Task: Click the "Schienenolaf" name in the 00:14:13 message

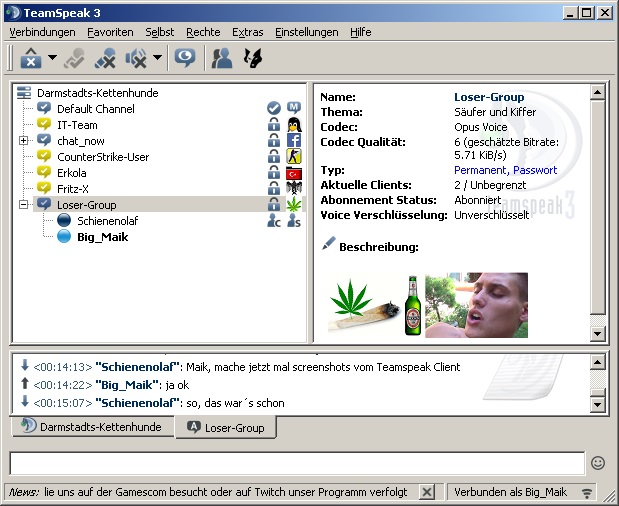Action: (137, 367)
